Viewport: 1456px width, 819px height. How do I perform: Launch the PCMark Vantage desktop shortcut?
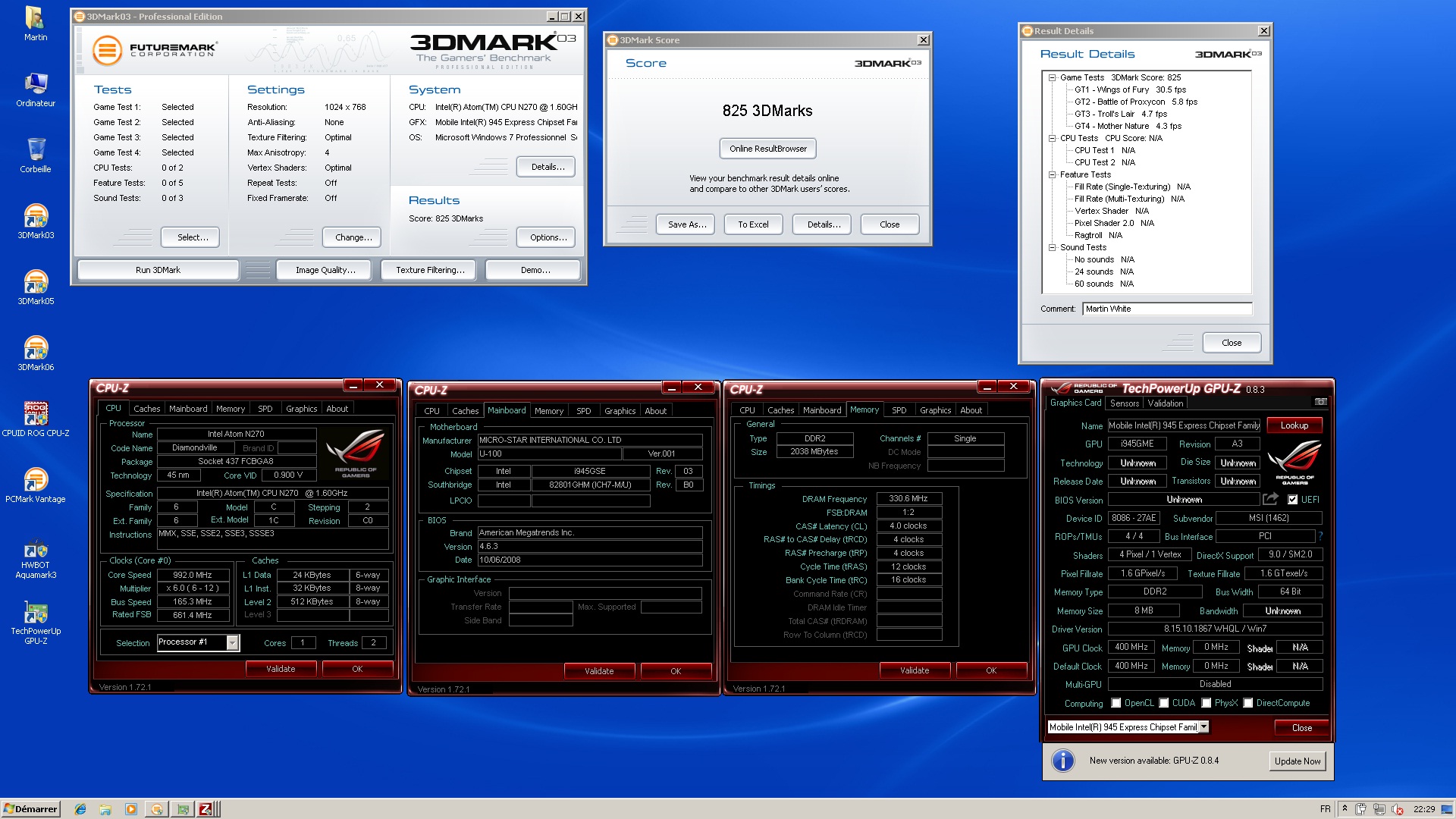tap(36, 485)
